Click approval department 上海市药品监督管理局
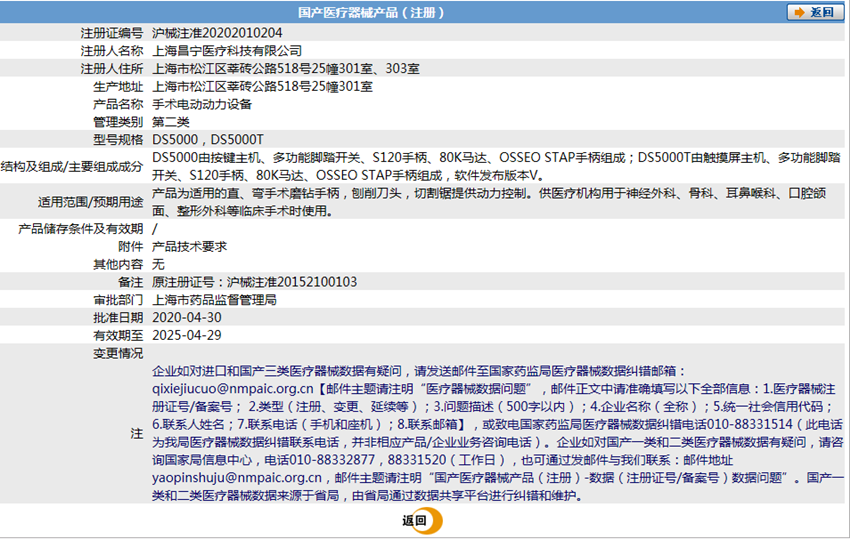The height and width of the screenshot is (539, 850). (x=214, y=300)
